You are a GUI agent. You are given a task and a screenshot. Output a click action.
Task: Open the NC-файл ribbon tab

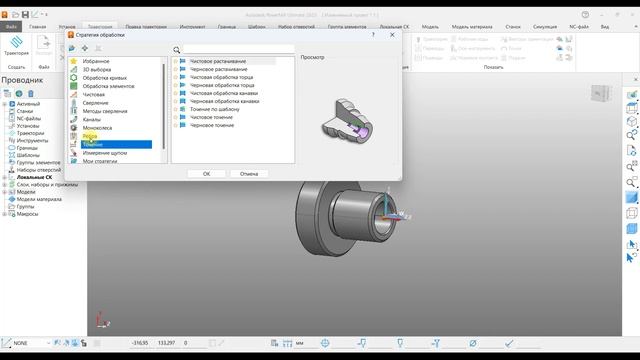[579, 27]
